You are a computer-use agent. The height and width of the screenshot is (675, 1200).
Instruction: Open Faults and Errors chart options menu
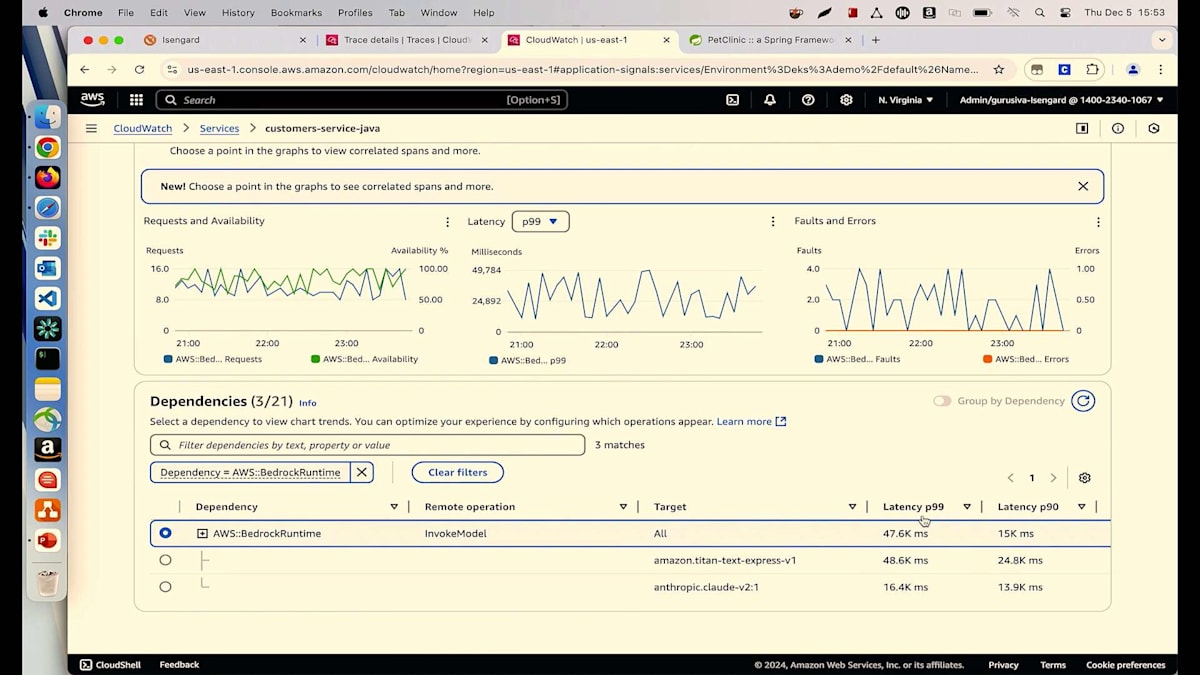click(x=1098, y=222)
